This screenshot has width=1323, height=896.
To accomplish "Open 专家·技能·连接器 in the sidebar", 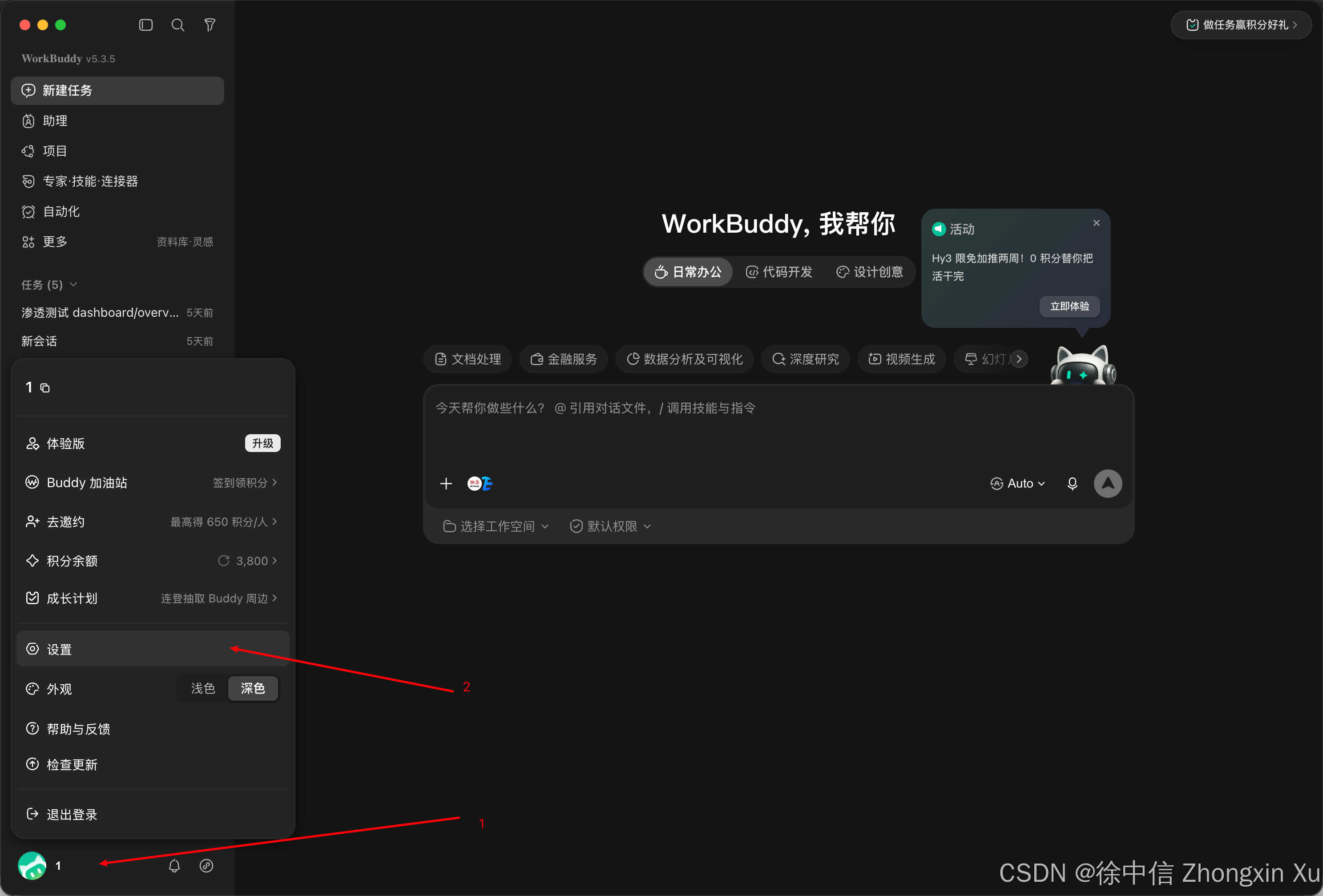I will [x=117, y=181].
